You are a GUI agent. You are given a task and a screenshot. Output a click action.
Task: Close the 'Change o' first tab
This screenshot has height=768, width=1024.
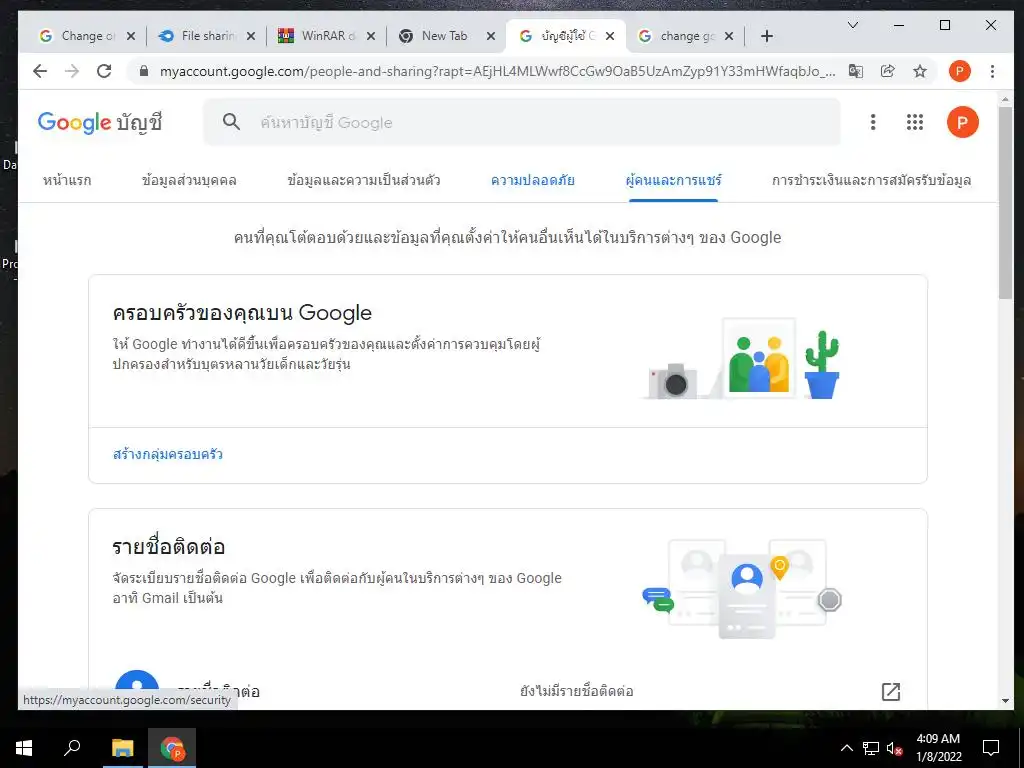coord(131,36)
